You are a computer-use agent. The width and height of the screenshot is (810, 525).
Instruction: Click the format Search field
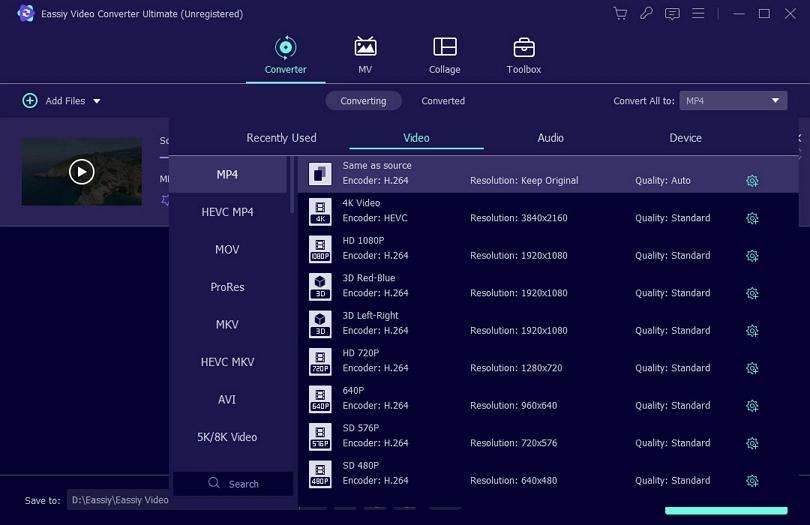coord(233,484)
